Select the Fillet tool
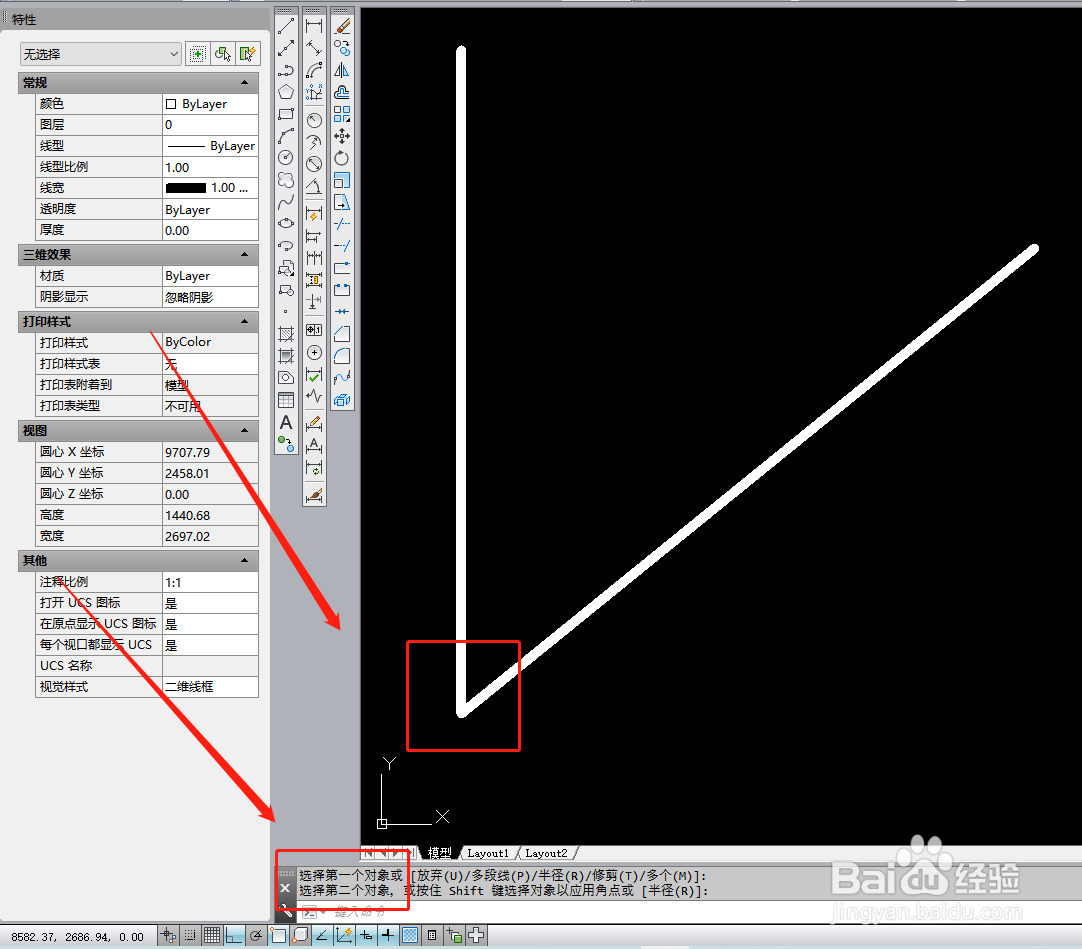Image resolution: width=1082 pixels, height=949 pixels. pyautogui.click(x=342, y=355)
